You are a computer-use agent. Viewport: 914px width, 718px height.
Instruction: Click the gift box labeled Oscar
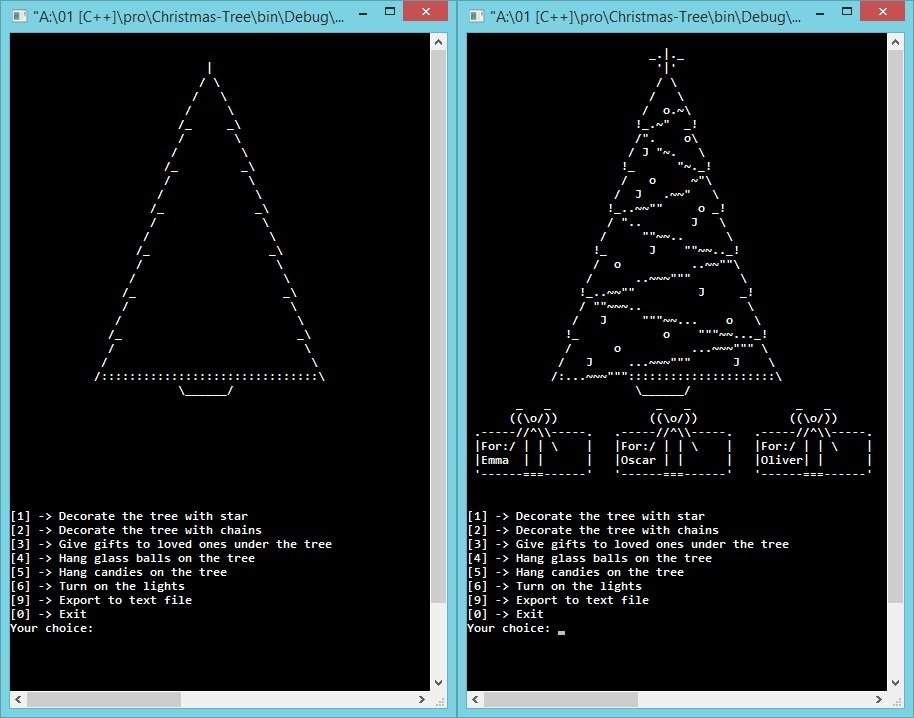(x=673, y=444)
